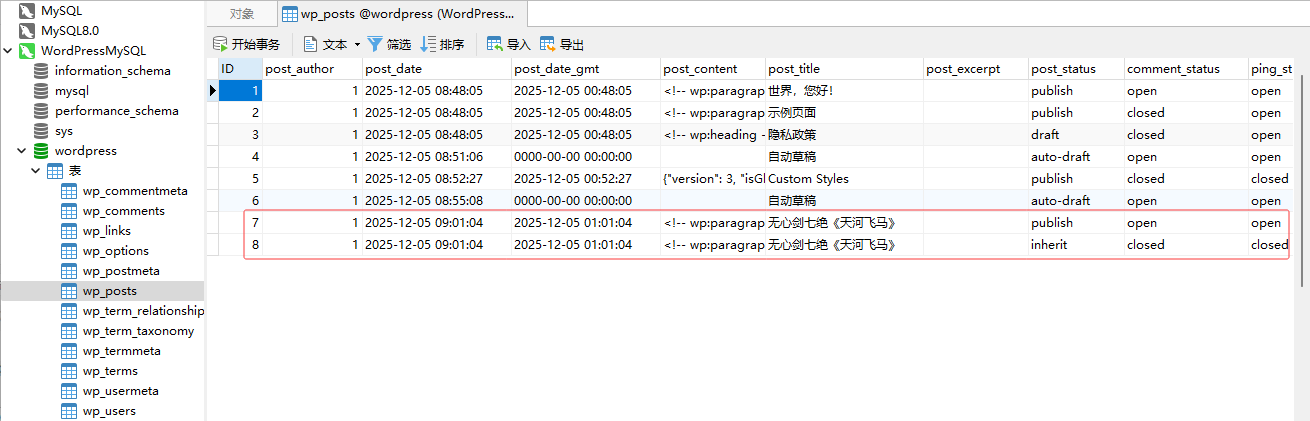Click the wp_options table icon
This screenshot has width=1310, height=421.
pos(69,250)
